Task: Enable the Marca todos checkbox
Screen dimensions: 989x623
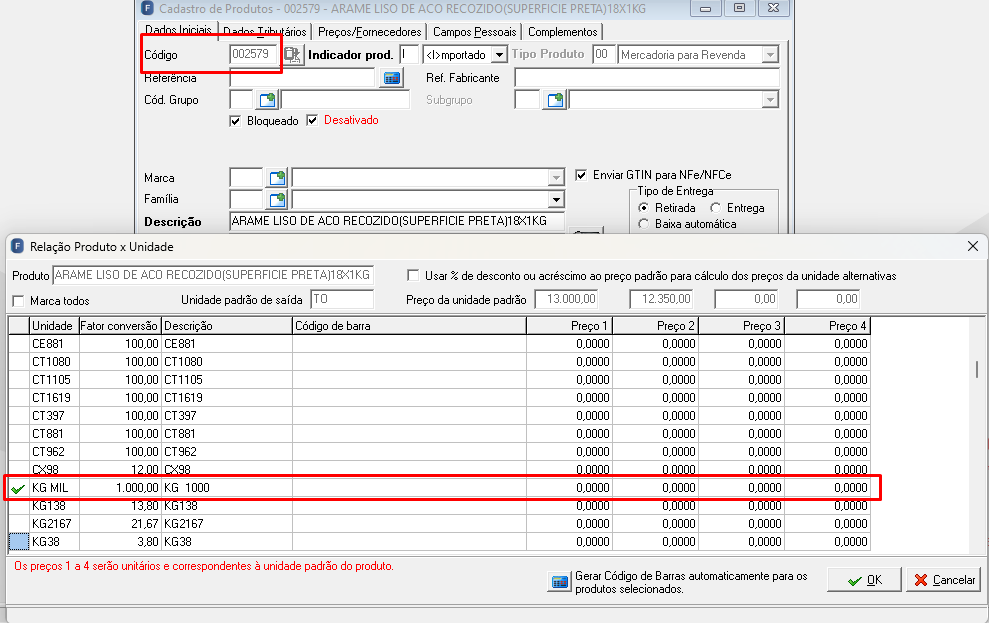Action: 18,301
